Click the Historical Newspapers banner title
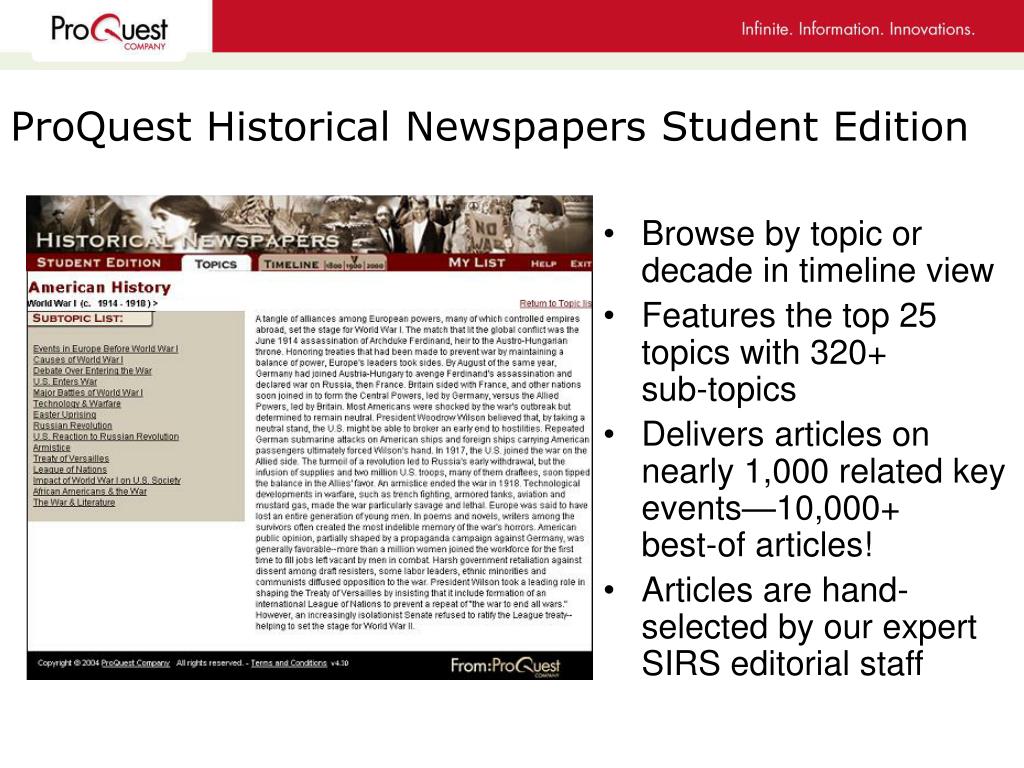The height and width of the screenshot is (768, 1024). point(187,240)
